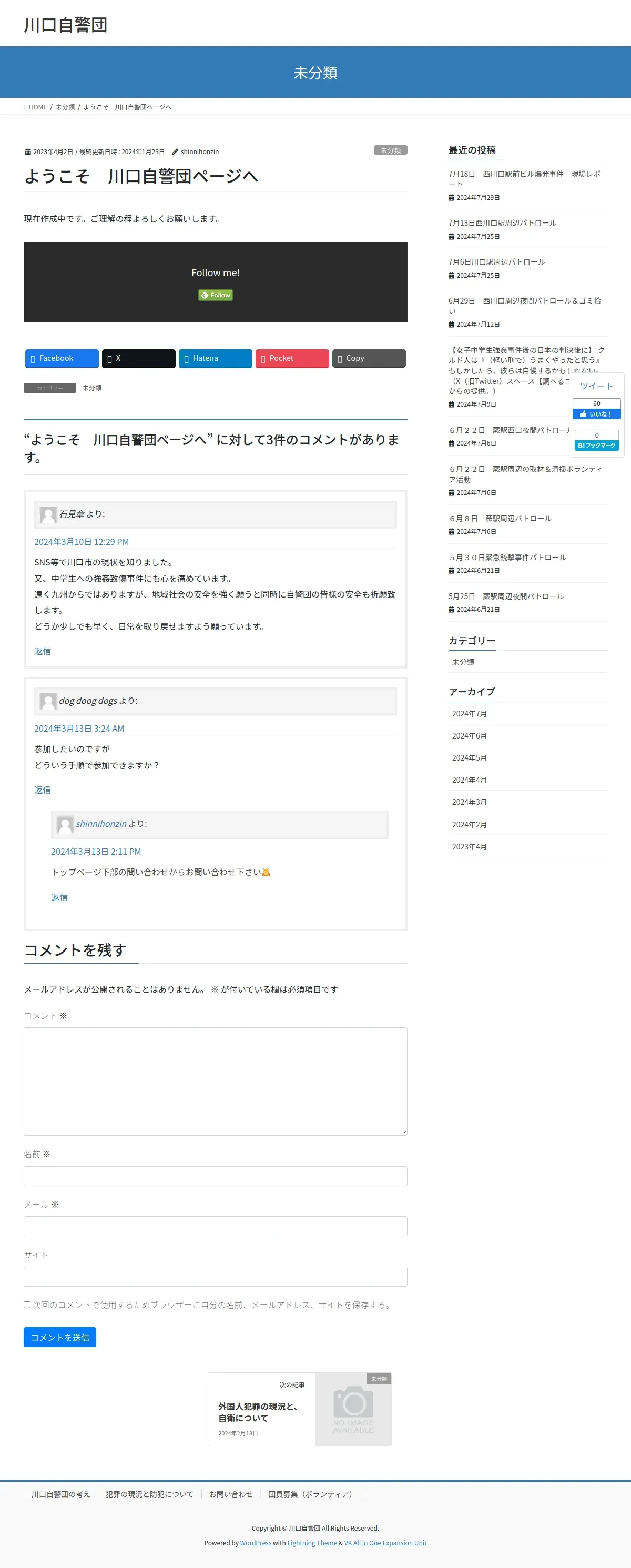Focus the サイト input field
This screenshot has width=631, height=1568.
click(x=216, y=1277)
